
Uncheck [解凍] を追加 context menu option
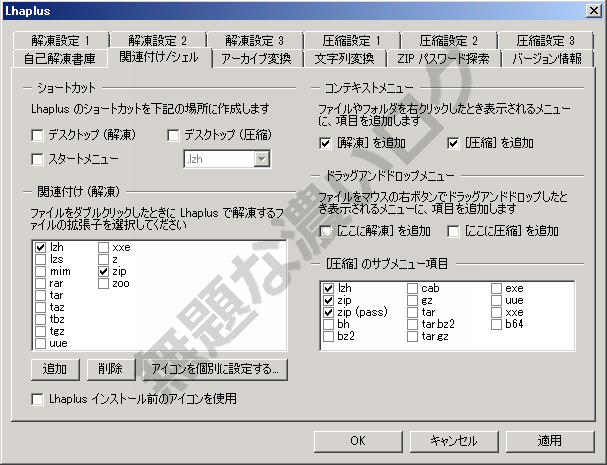point(325,144)
